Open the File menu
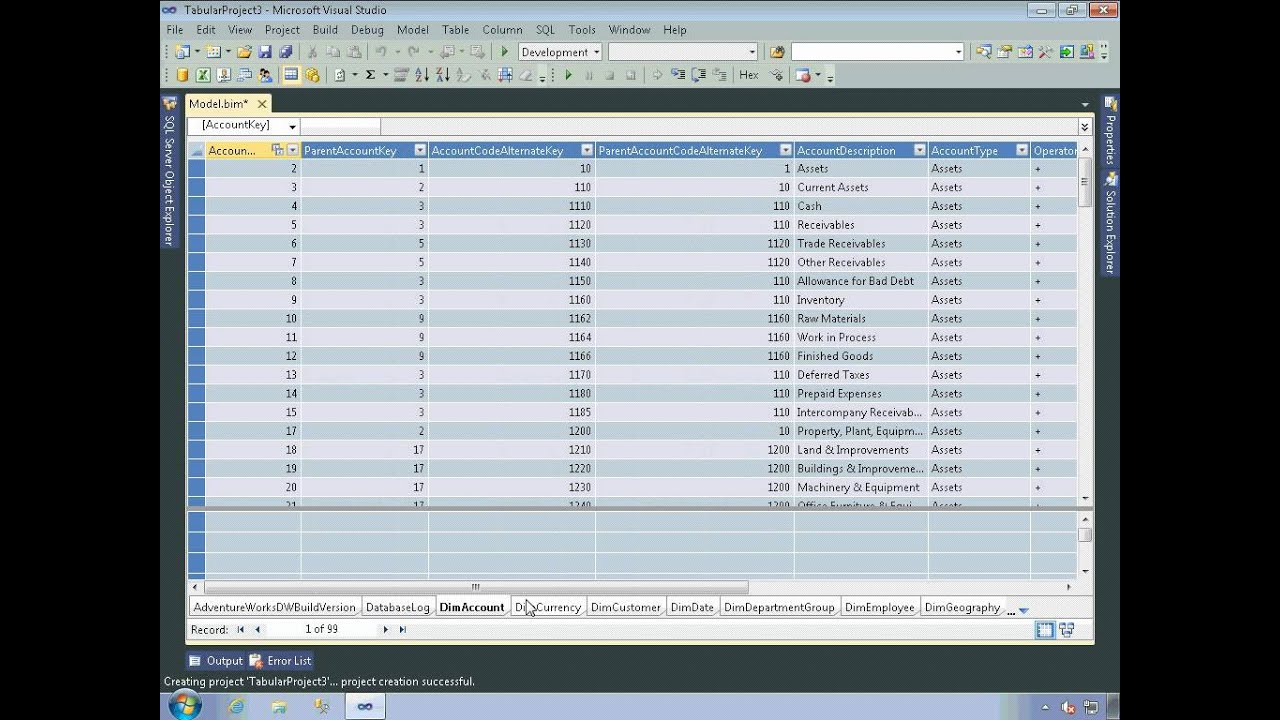This screenshot has height=720, width=1280. [175, 30]
